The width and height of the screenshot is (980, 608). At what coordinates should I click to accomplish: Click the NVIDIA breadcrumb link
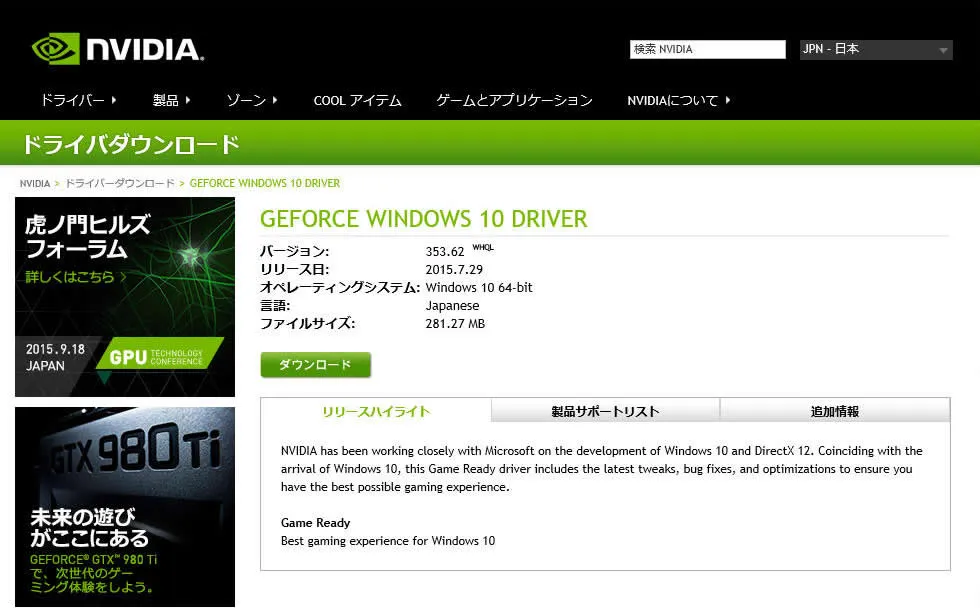point(34,183)
